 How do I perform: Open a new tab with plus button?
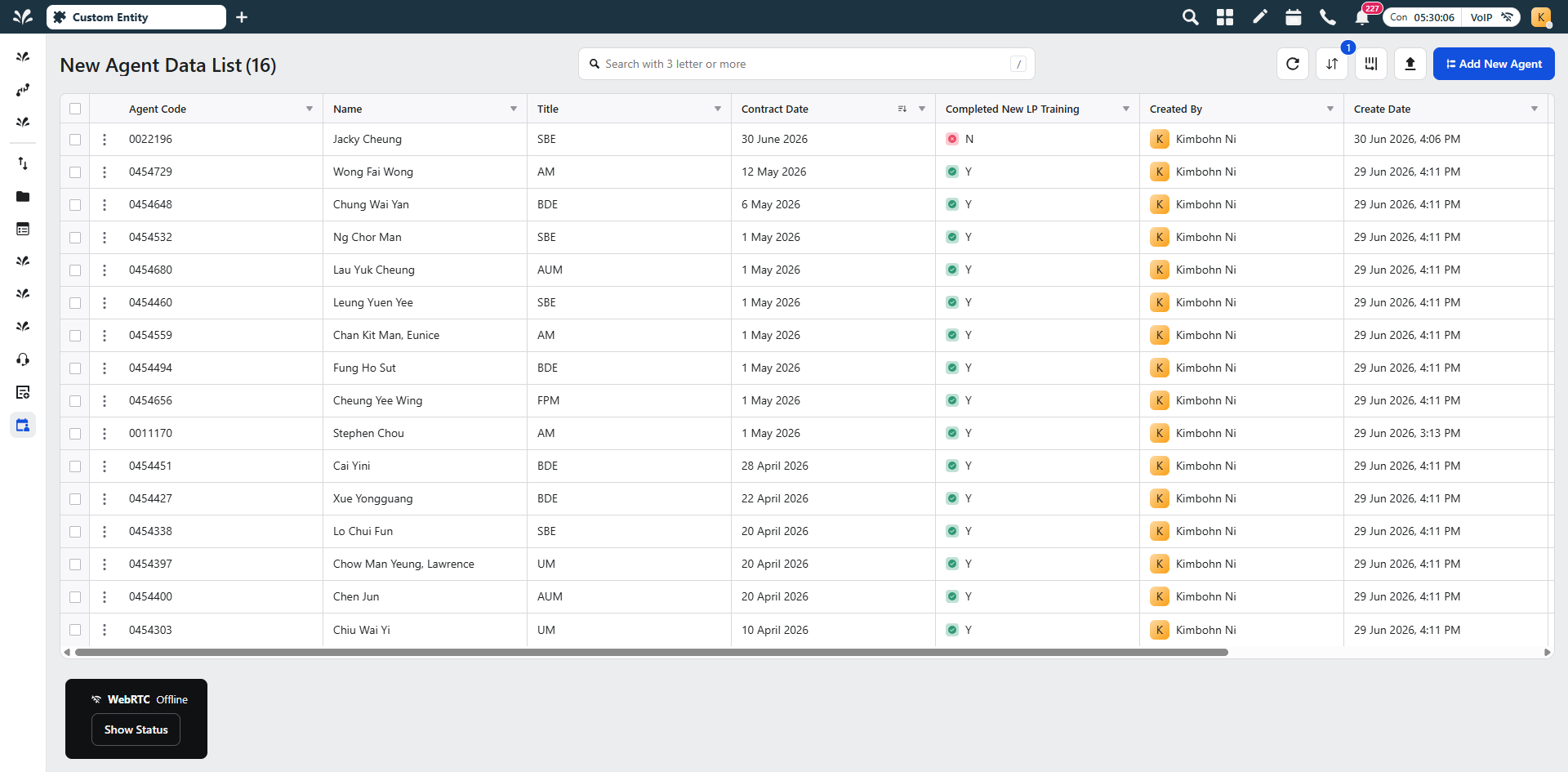[242, 17]
